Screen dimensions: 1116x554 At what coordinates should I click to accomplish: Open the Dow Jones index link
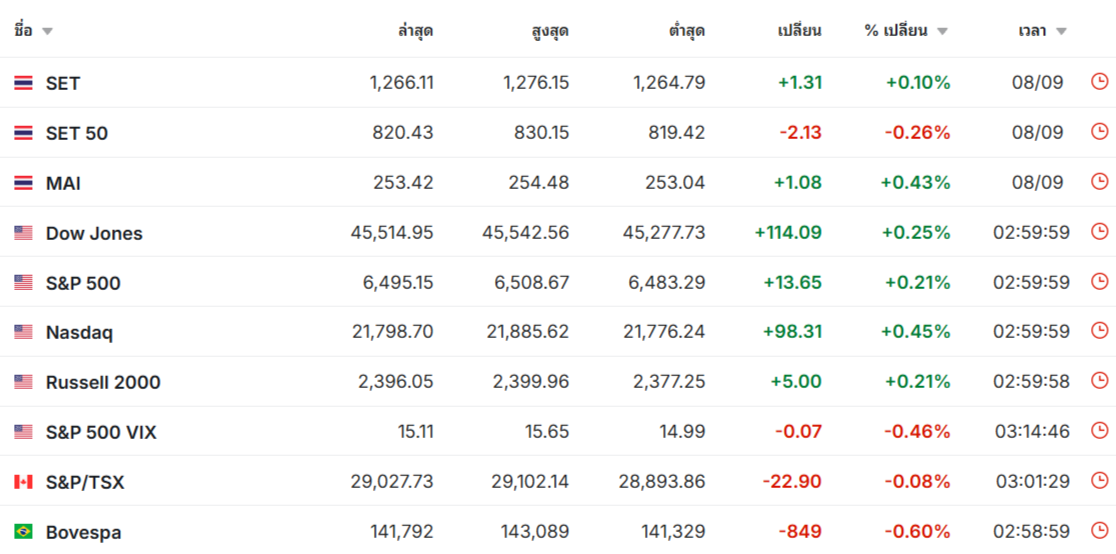tap(94, 234)
